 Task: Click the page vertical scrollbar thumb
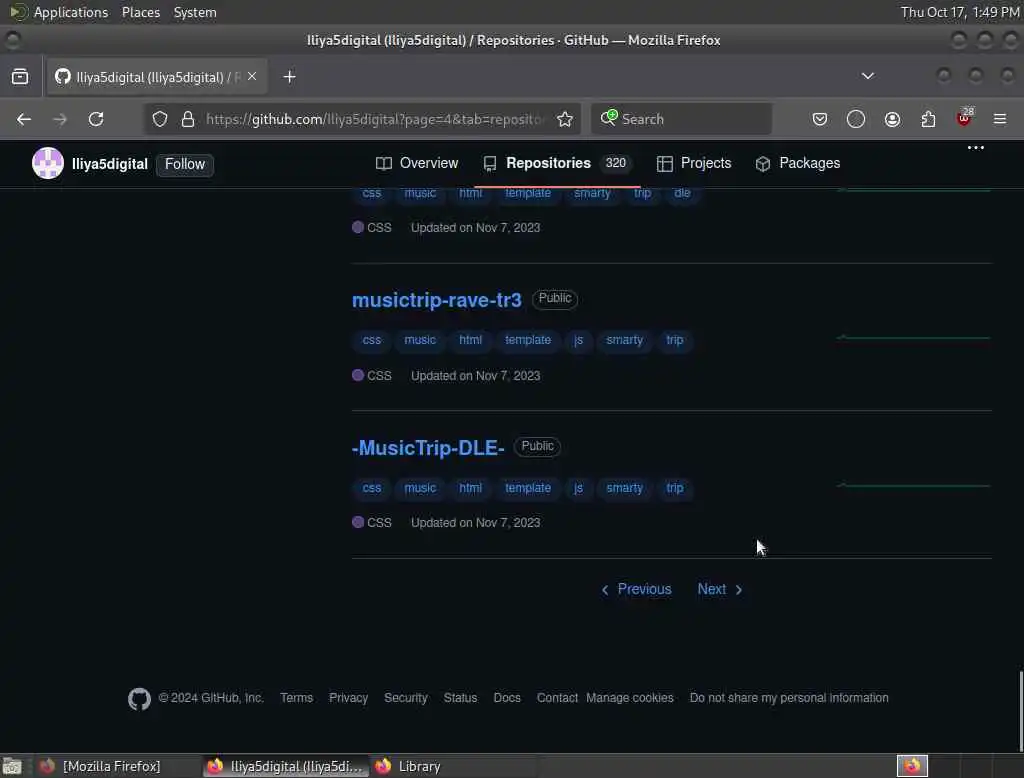pos(1020,711)
